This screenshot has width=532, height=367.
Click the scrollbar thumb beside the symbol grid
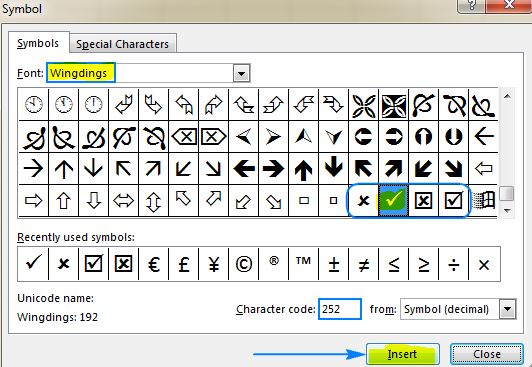[507, 194]
